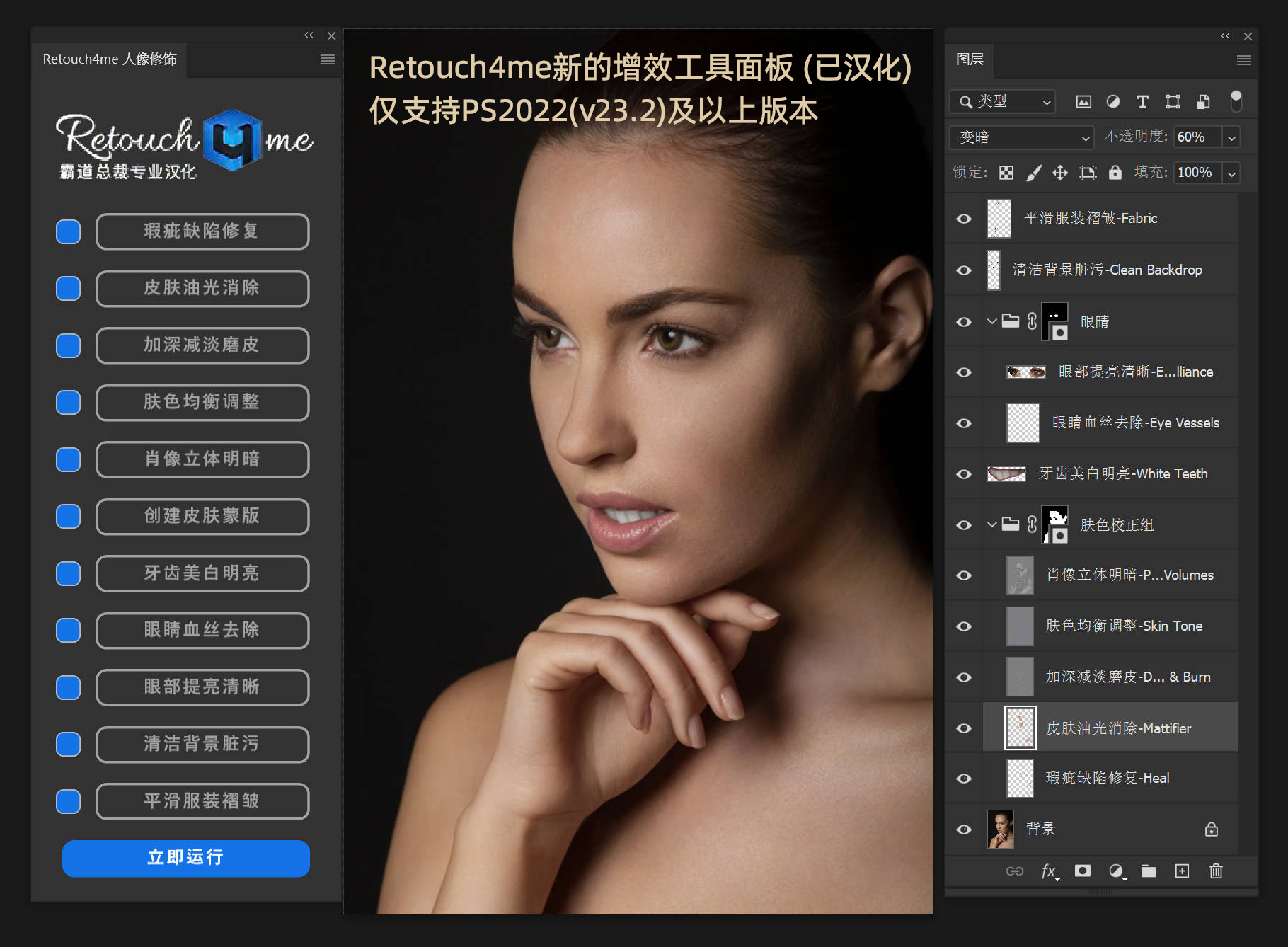Run with the 立即运行 button
The width and height of the screenshot is (1288, 947).
click(186, 858)
